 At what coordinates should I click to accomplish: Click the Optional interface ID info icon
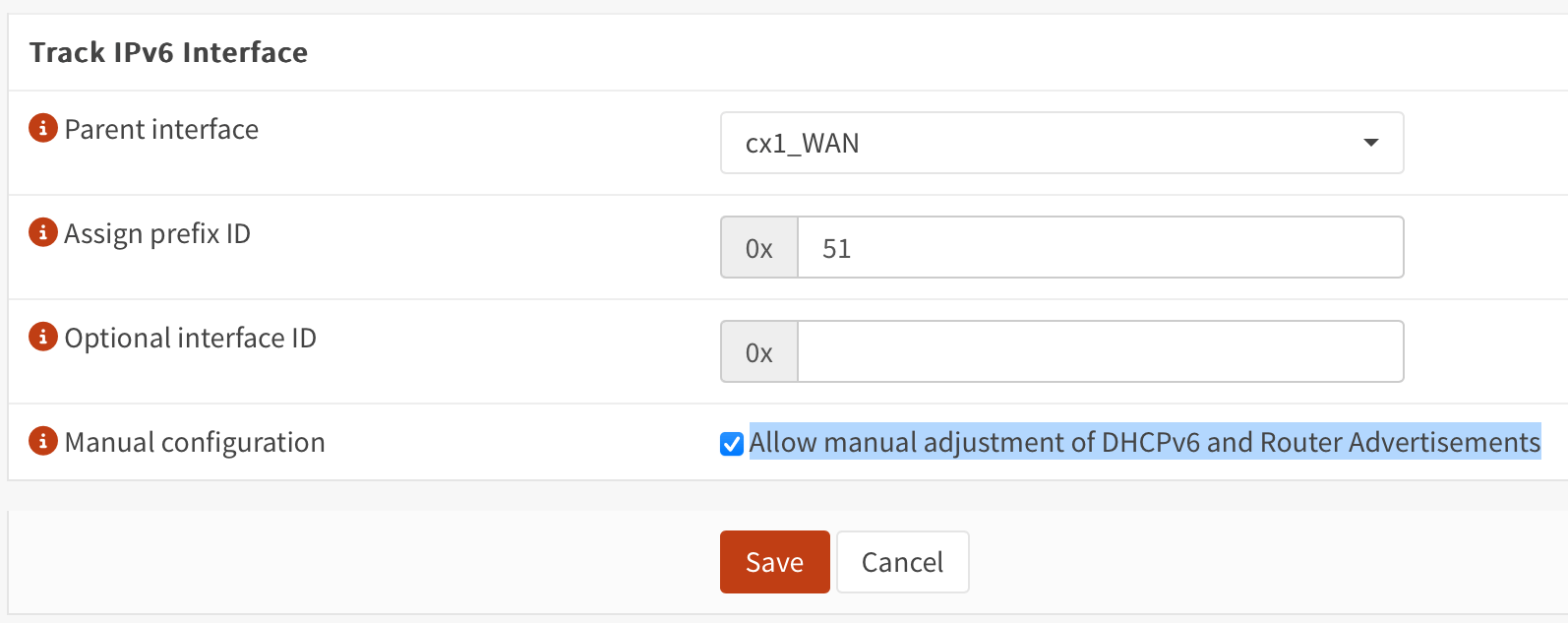click(x=43, y=338)
